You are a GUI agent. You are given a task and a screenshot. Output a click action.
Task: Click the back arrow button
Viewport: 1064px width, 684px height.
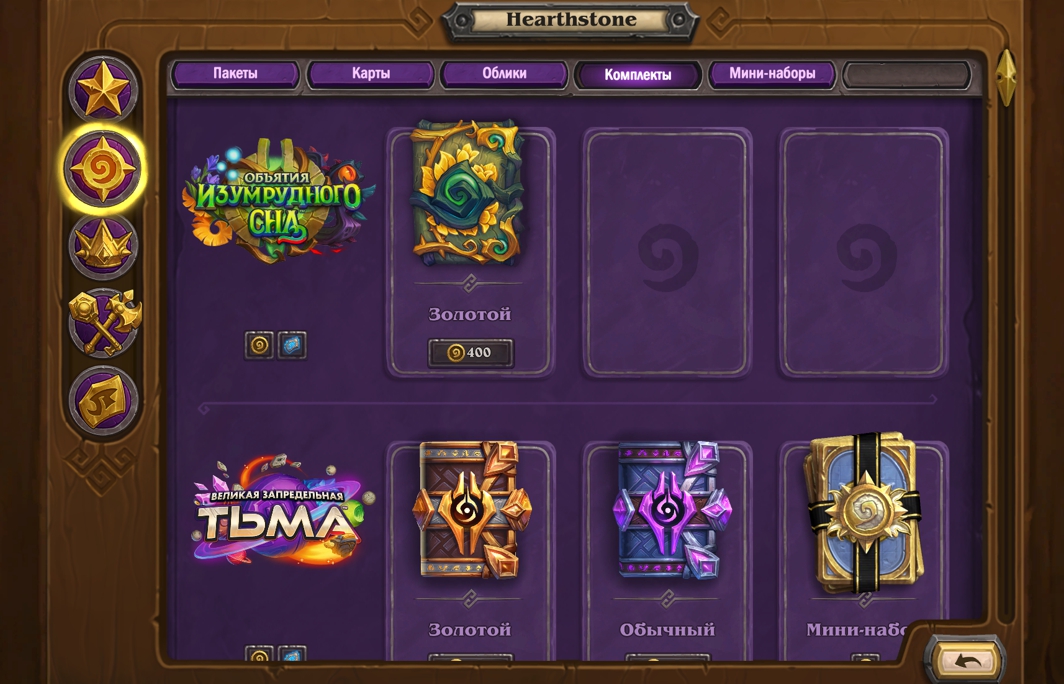[x=966, y=660]
